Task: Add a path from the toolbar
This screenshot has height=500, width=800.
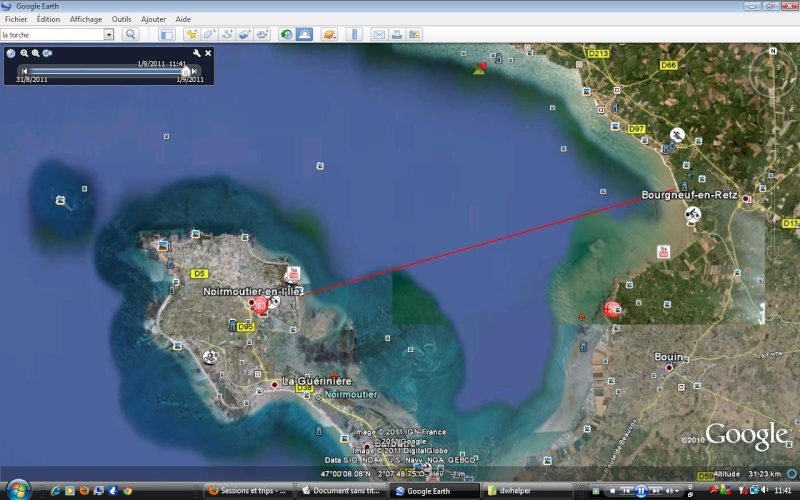Action: 227,34
